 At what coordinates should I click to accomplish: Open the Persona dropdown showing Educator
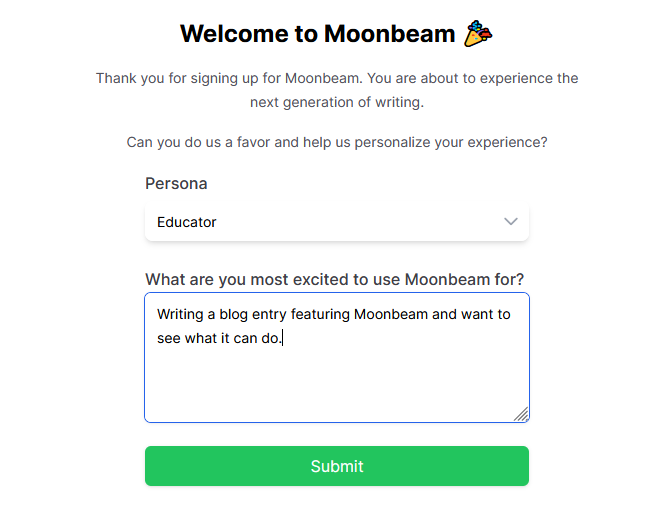[x=337, y=222]
